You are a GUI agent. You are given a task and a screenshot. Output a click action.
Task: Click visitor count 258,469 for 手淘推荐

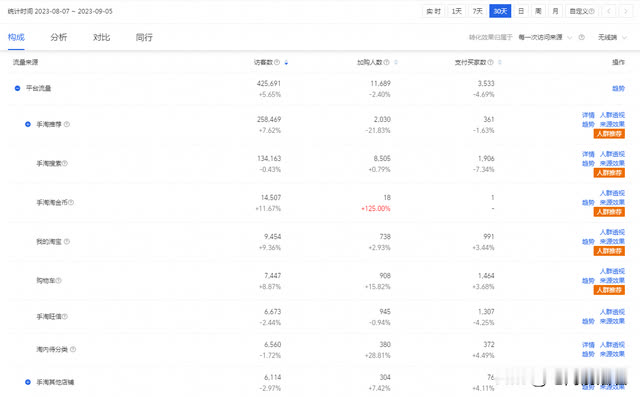tap(269, 119)
